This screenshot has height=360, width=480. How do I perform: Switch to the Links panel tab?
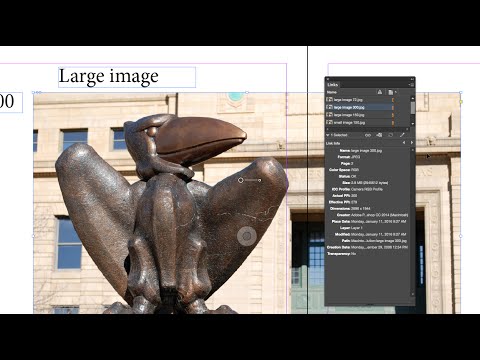(x=333, y=85)
